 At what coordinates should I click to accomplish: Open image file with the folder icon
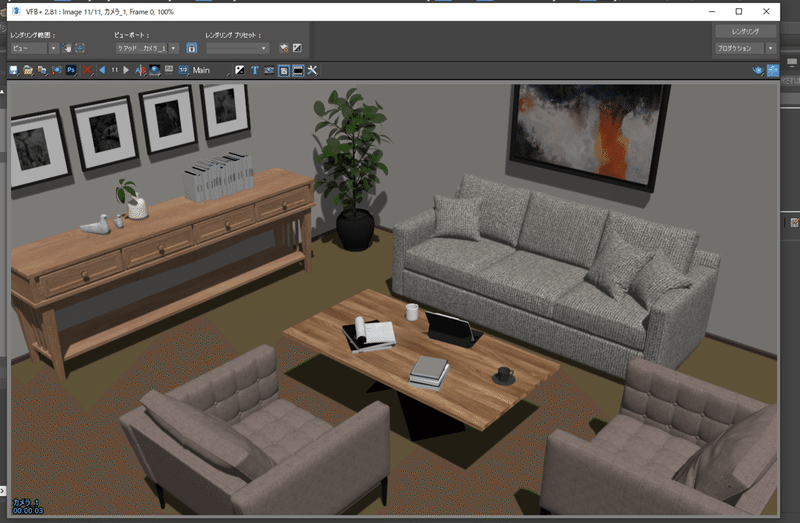28,70
